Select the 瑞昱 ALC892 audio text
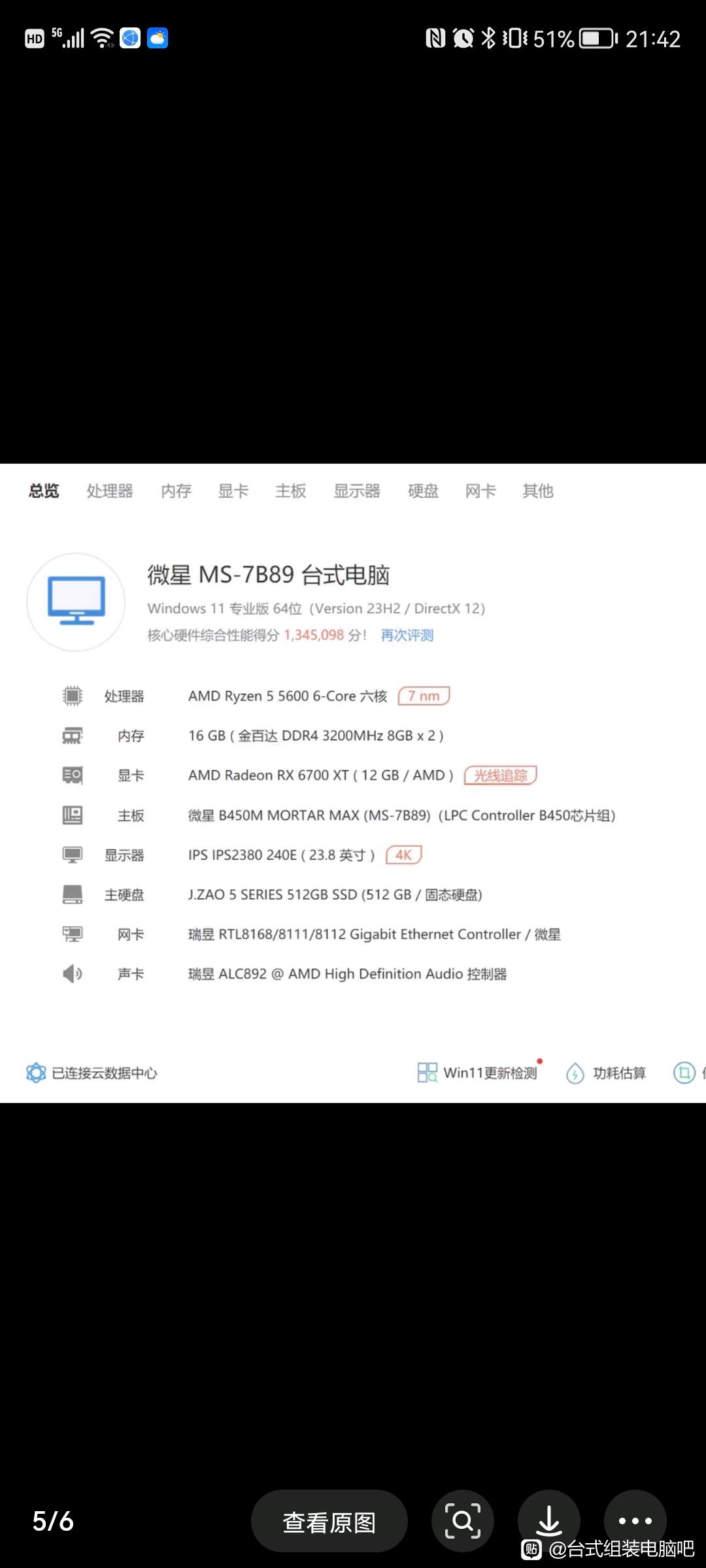Screen dimensions: 706x1568 348,974
